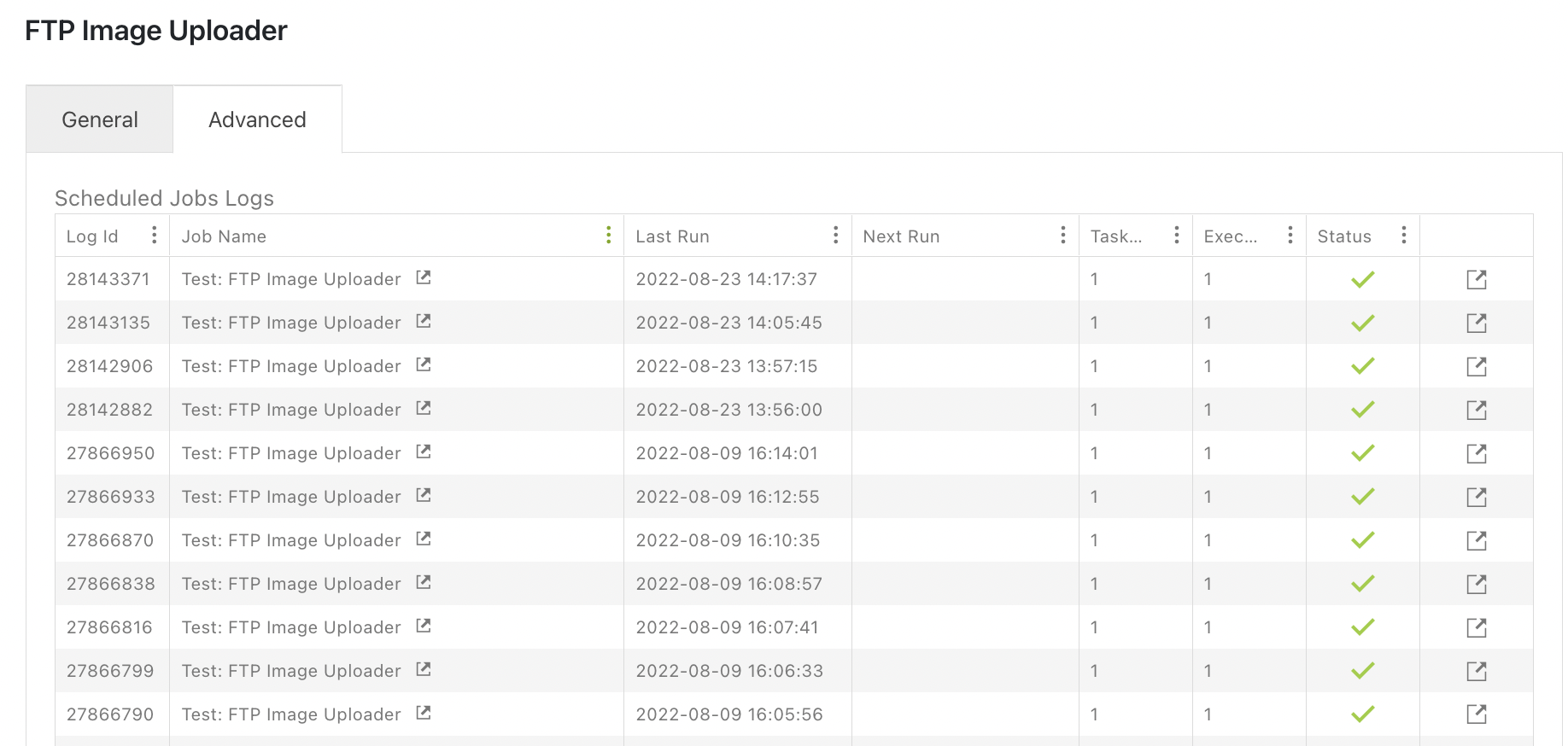View log details for run 2022-08-23 13:56:00
Viewport: 1568px width, 746px height.
coord(1477,410)
